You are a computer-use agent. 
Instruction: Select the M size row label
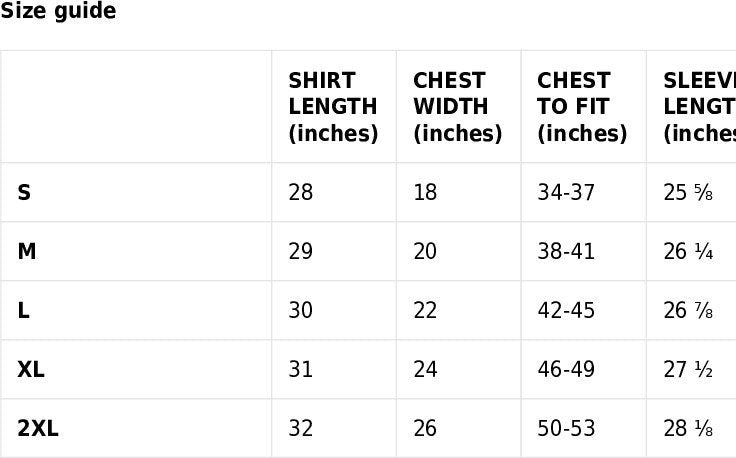click(27, 251)
